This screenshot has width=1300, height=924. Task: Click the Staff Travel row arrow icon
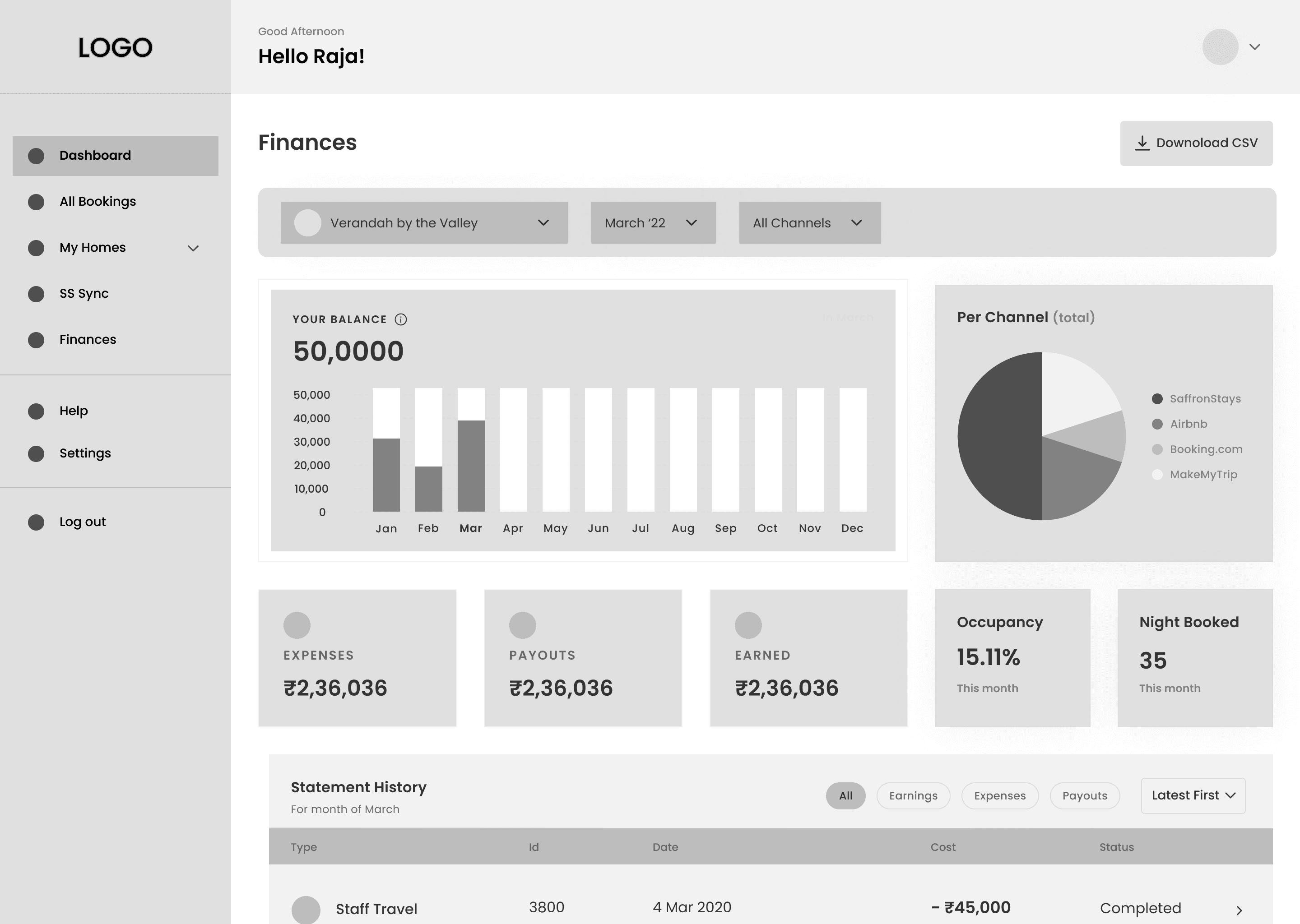[x=1239, y=910]
